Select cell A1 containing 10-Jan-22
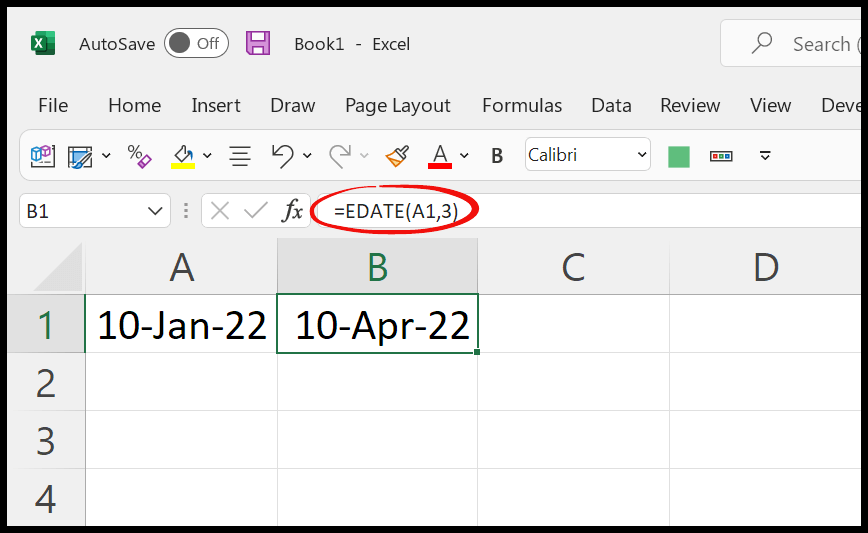Screen dimensions: 868x533 (x=182, y=323)
